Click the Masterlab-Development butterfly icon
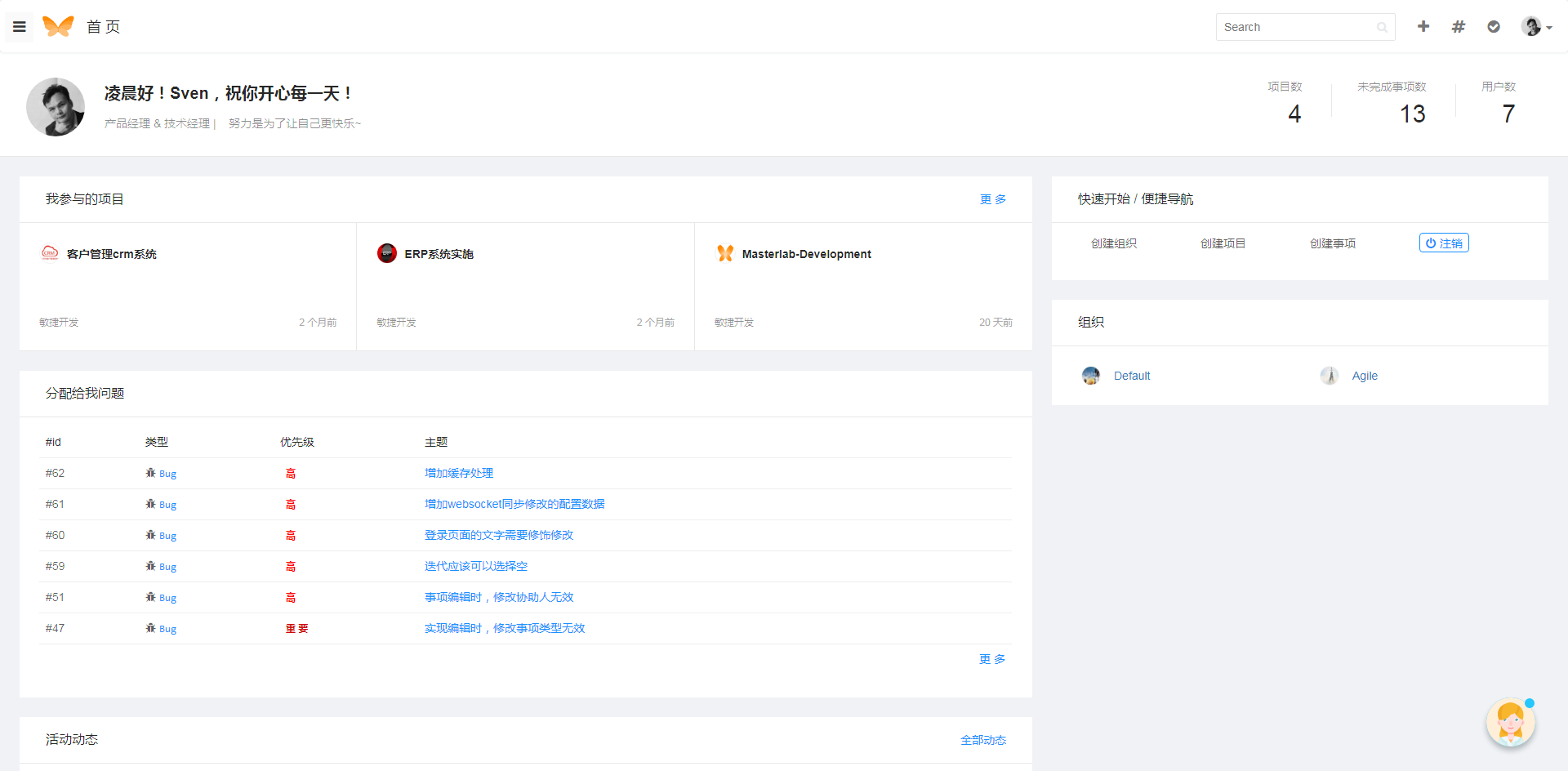Screen dimensions: 1568x771 (x=725, y=253)
